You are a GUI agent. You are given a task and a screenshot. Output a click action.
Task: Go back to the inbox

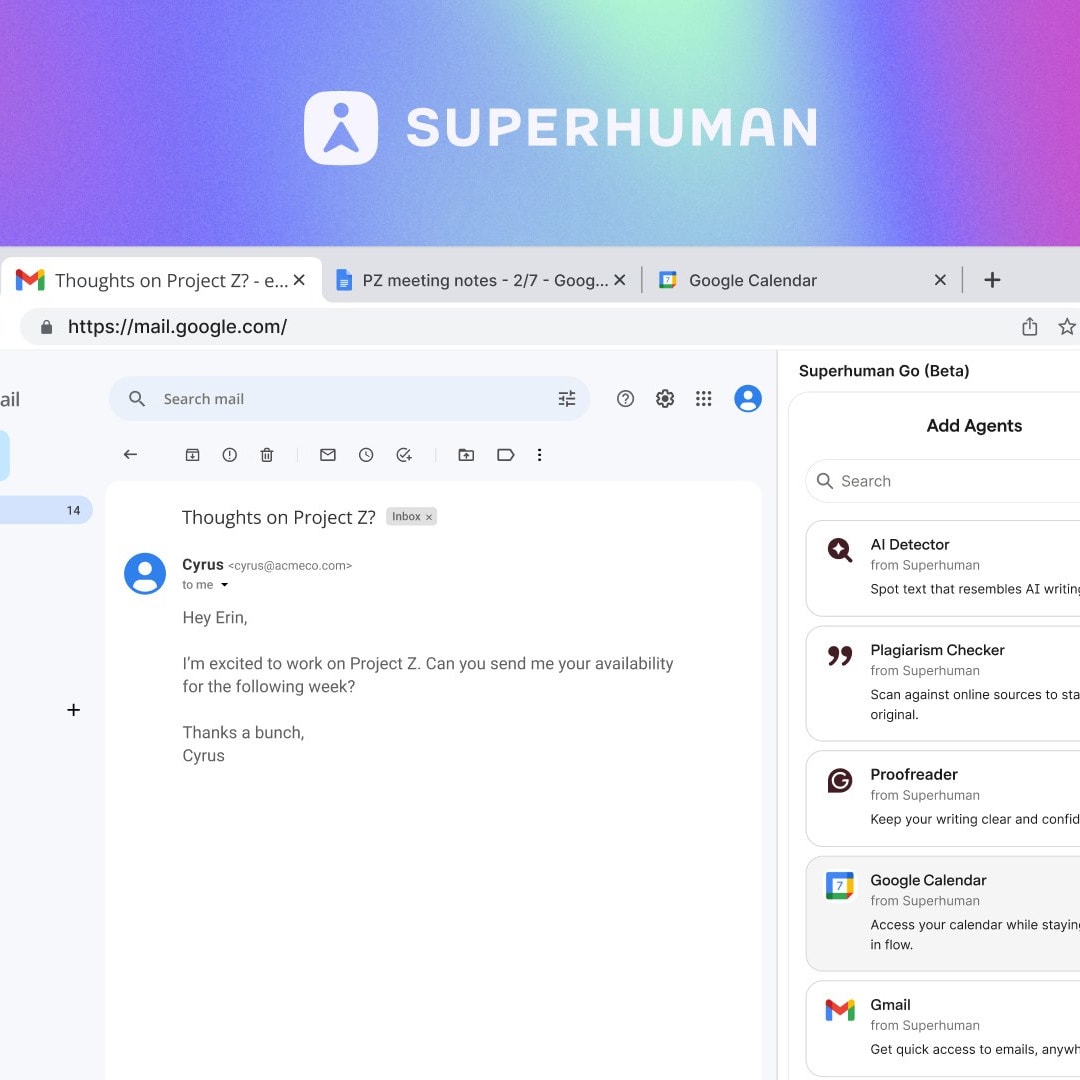point(130,454)
